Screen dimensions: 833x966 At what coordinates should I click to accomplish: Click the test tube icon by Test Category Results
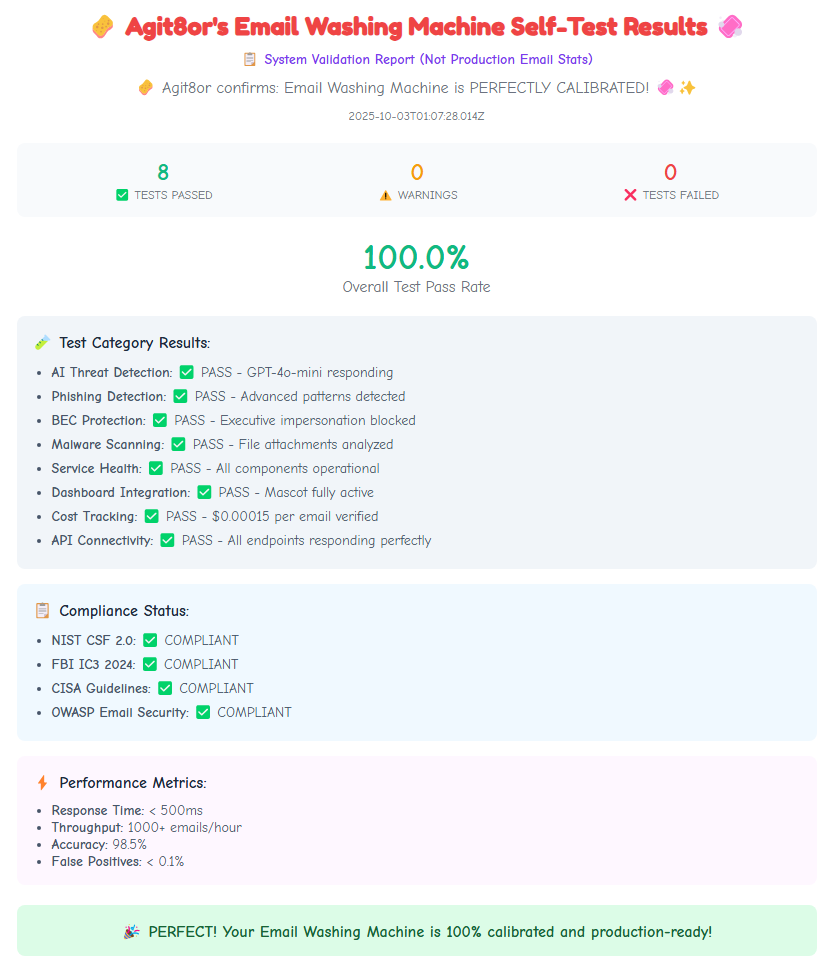pos(42,343)
